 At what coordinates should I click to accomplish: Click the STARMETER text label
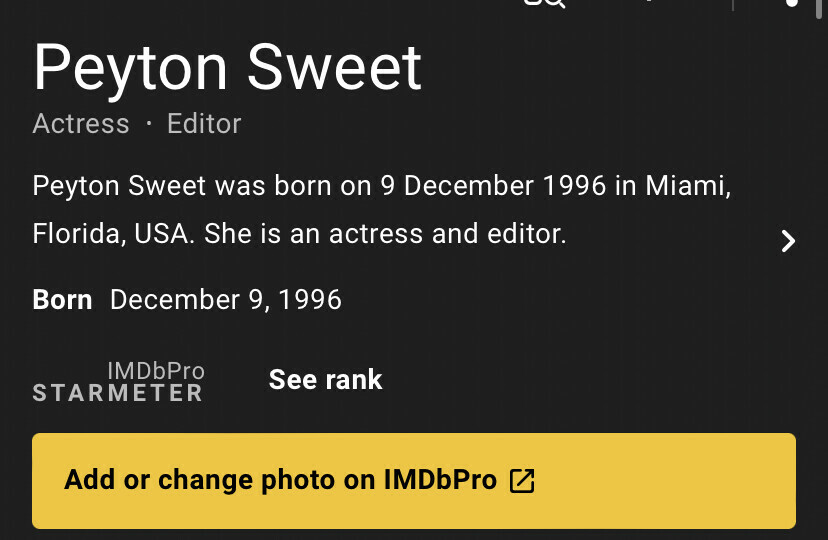click(x=118, y=393)
